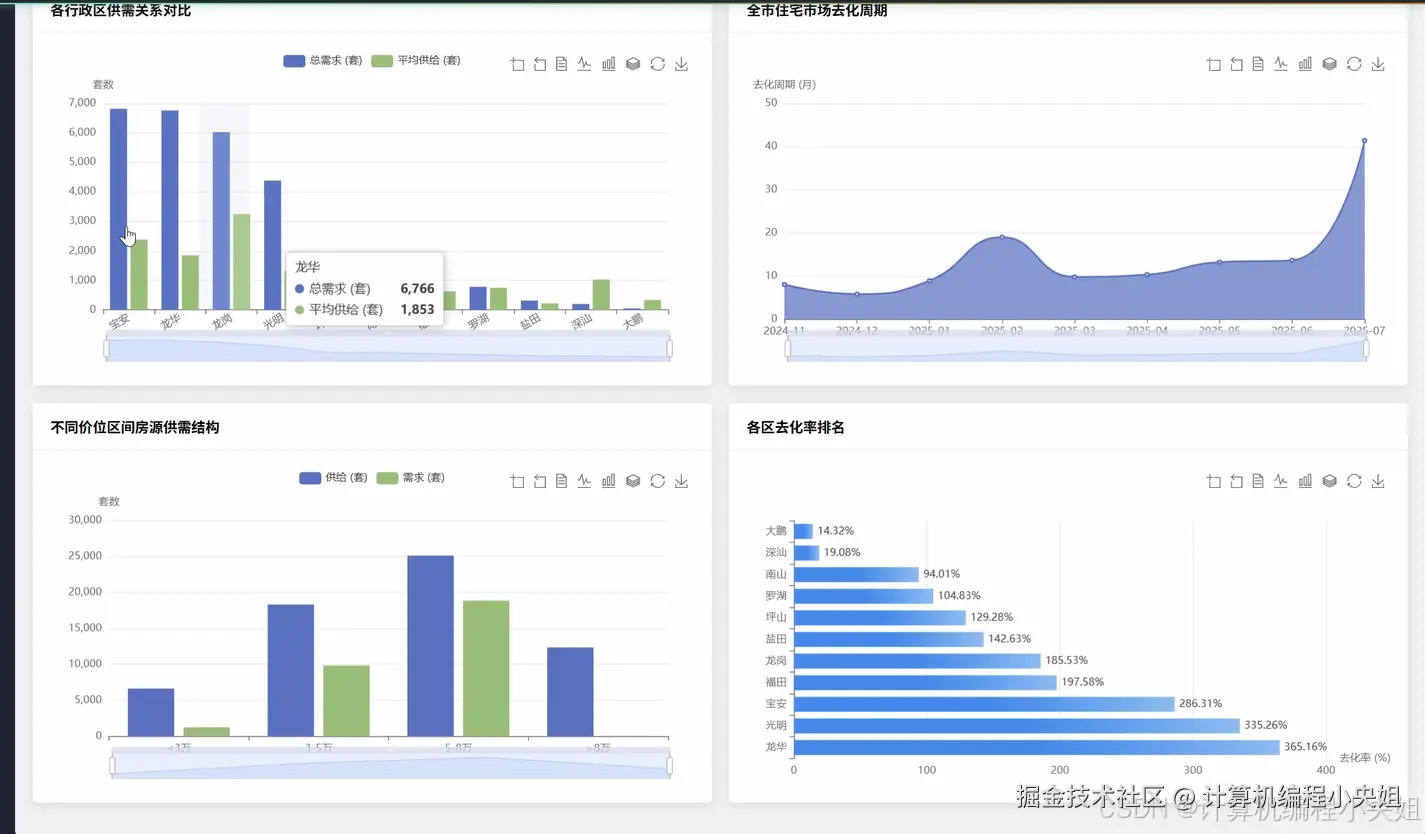This screenshot has height=834, width=1425.
Task: Click the 光明 335.26% ranking bar
Action: (x=1017, y=725)
